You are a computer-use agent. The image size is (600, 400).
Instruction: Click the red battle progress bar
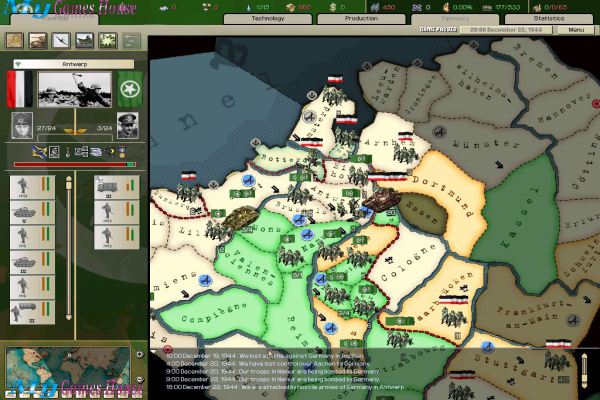pos(75,165)
